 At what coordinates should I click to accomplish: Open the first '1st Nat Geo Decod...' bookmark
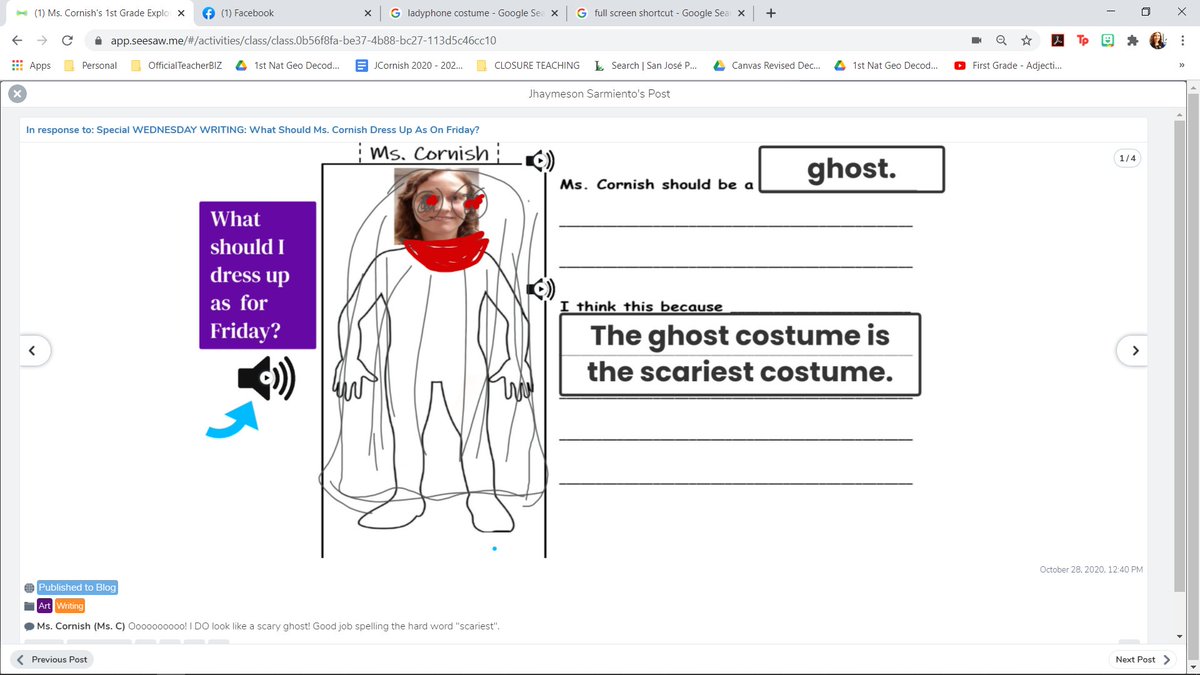pyautogui.click(x=287, y=65)
